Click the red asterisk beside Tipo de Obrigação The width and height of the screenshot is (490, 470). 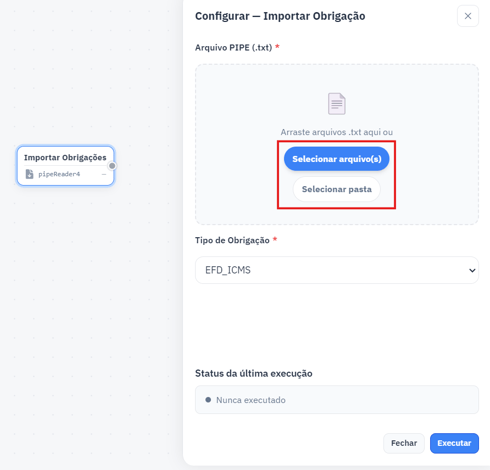point(275,239)
